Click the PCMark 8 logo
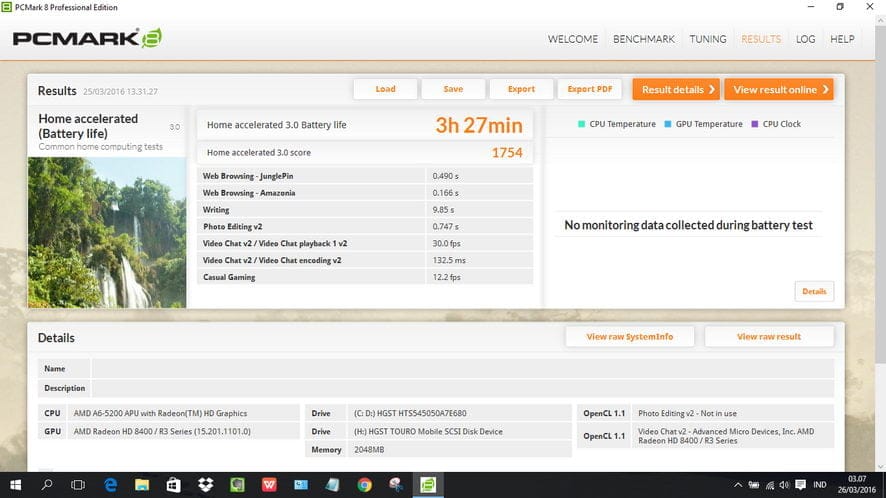Screen dimensions: 886x498 pos(87,38)
